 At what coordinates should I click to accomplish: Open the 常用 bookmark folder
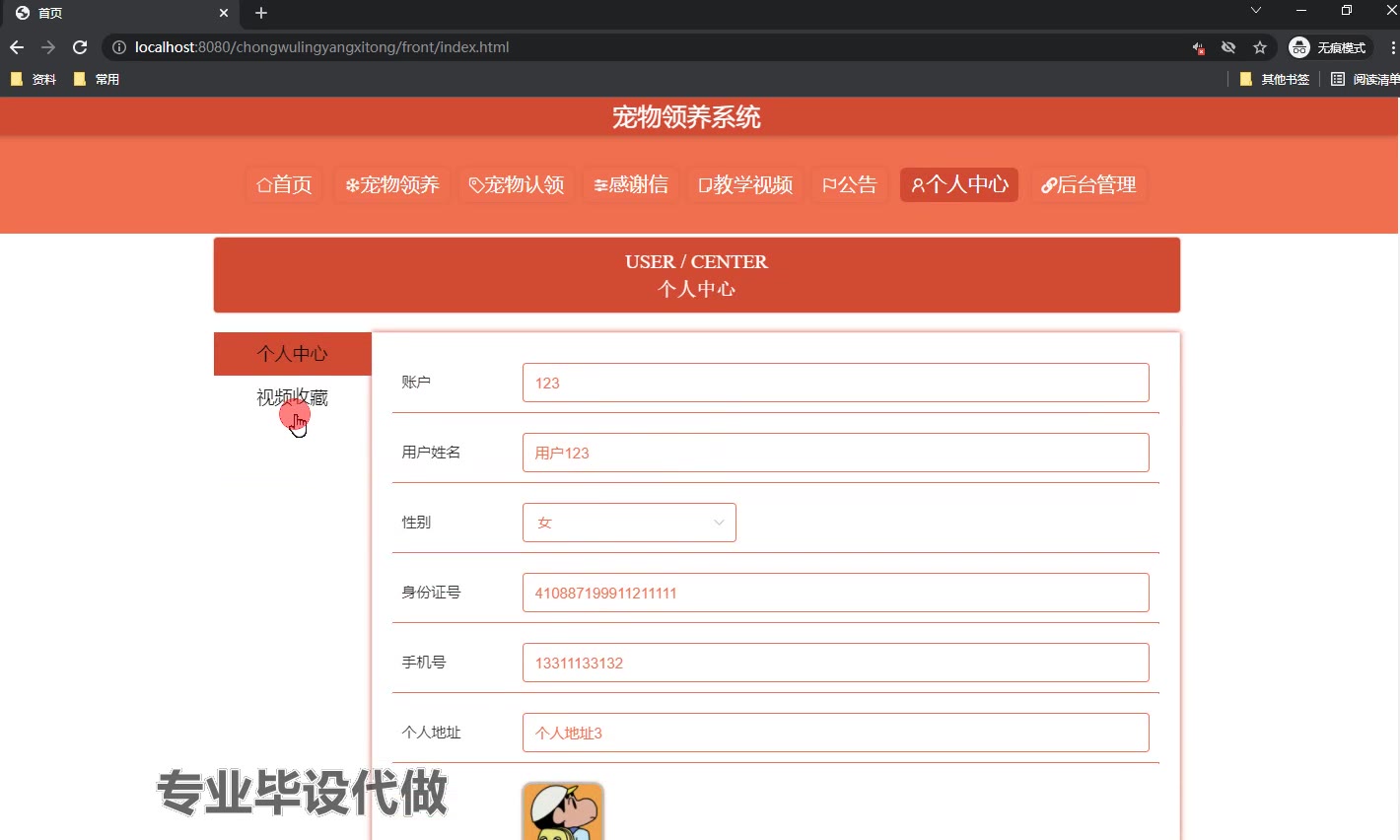[97, 79]
